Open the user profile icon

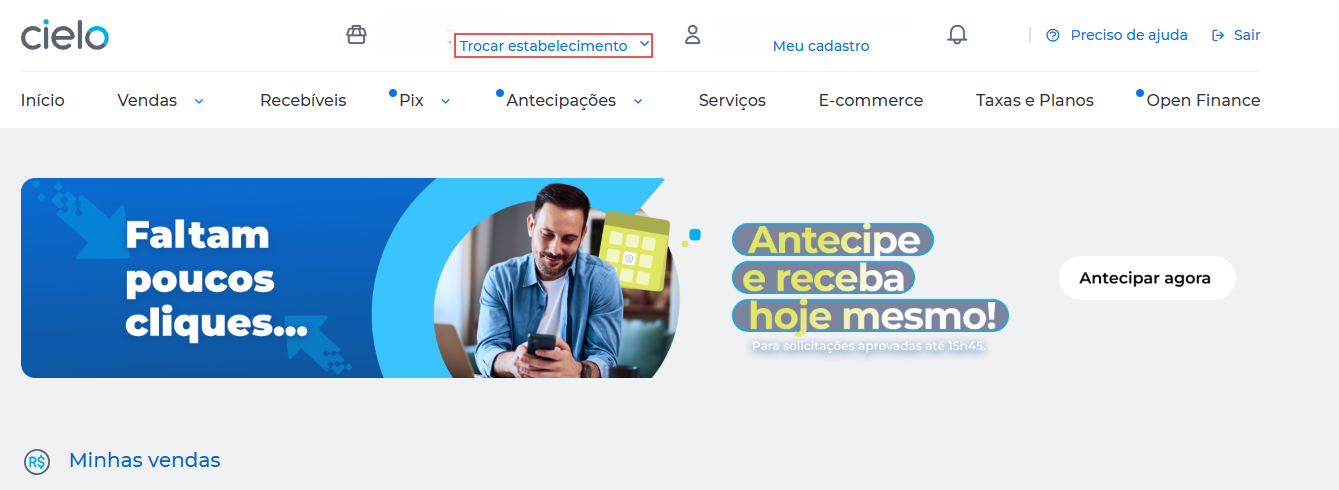pyautogui.click(x=692, y=35)
